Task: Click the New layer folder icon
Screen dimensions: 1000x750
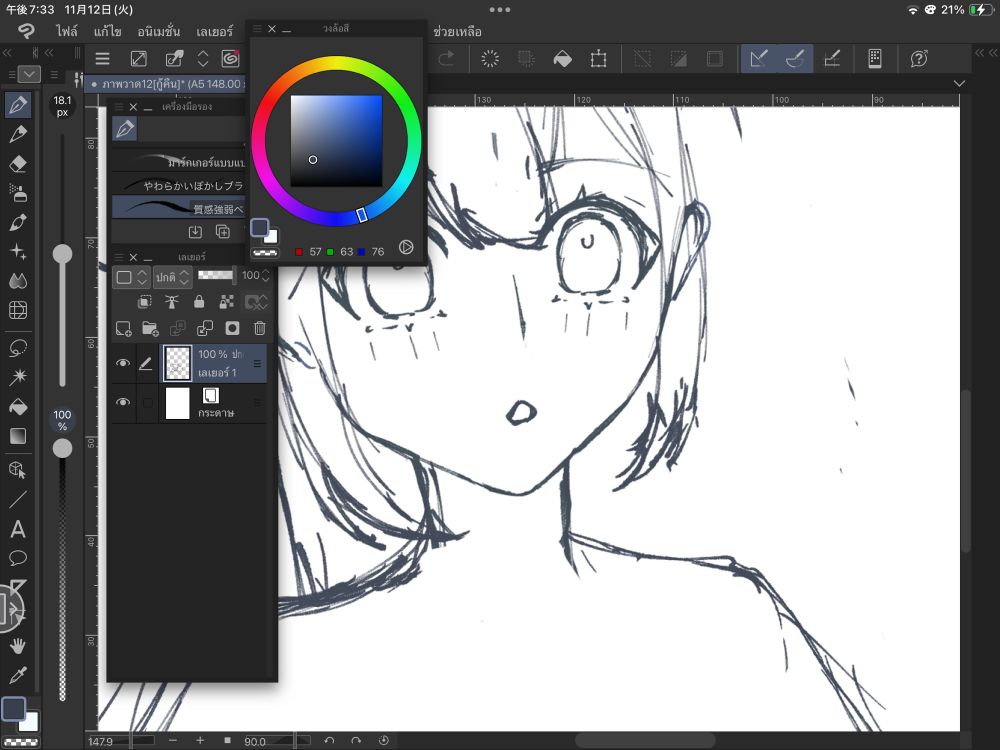Action: [x=151, y=328]
